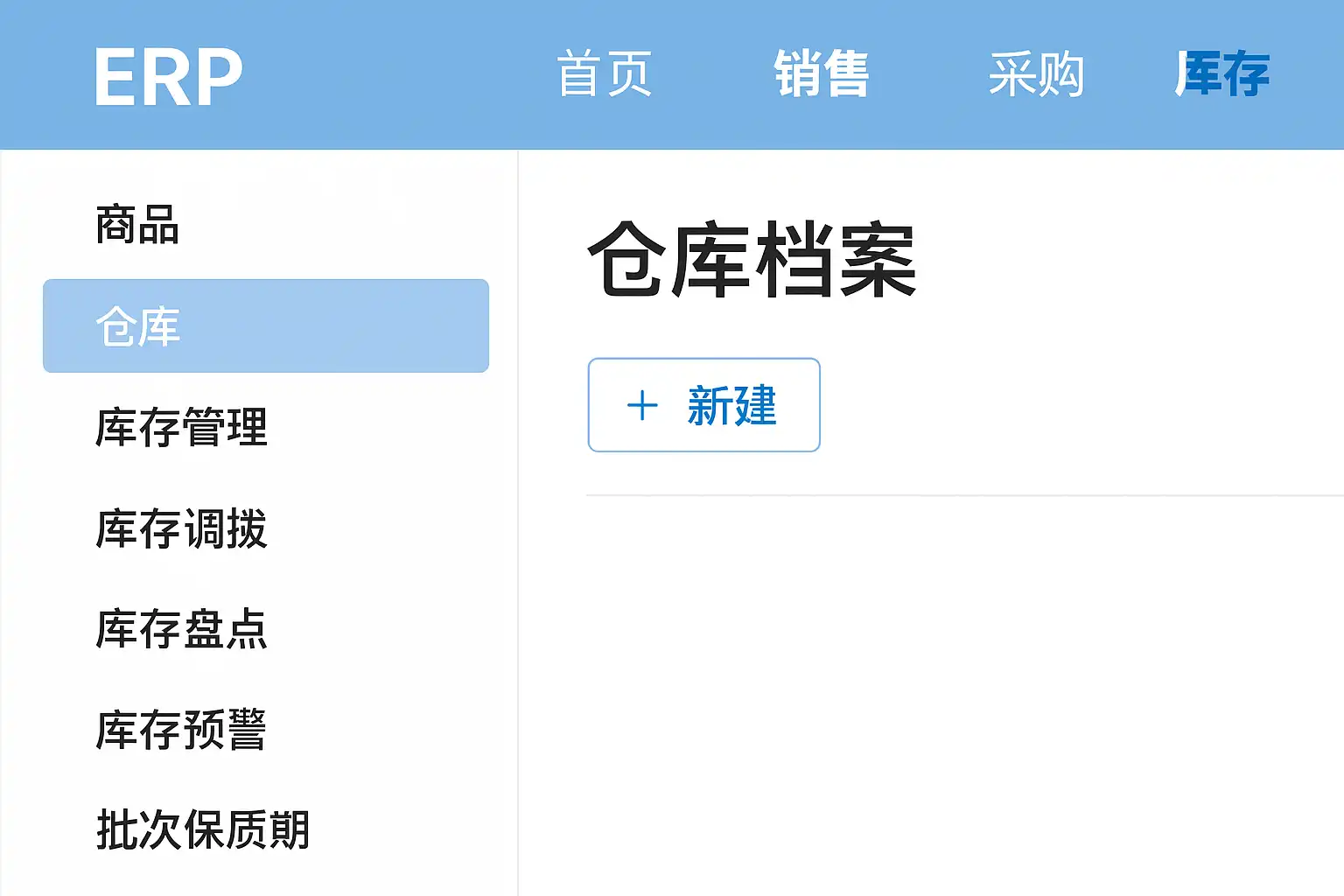Click the empty content area below divider

tap(927, 691)
